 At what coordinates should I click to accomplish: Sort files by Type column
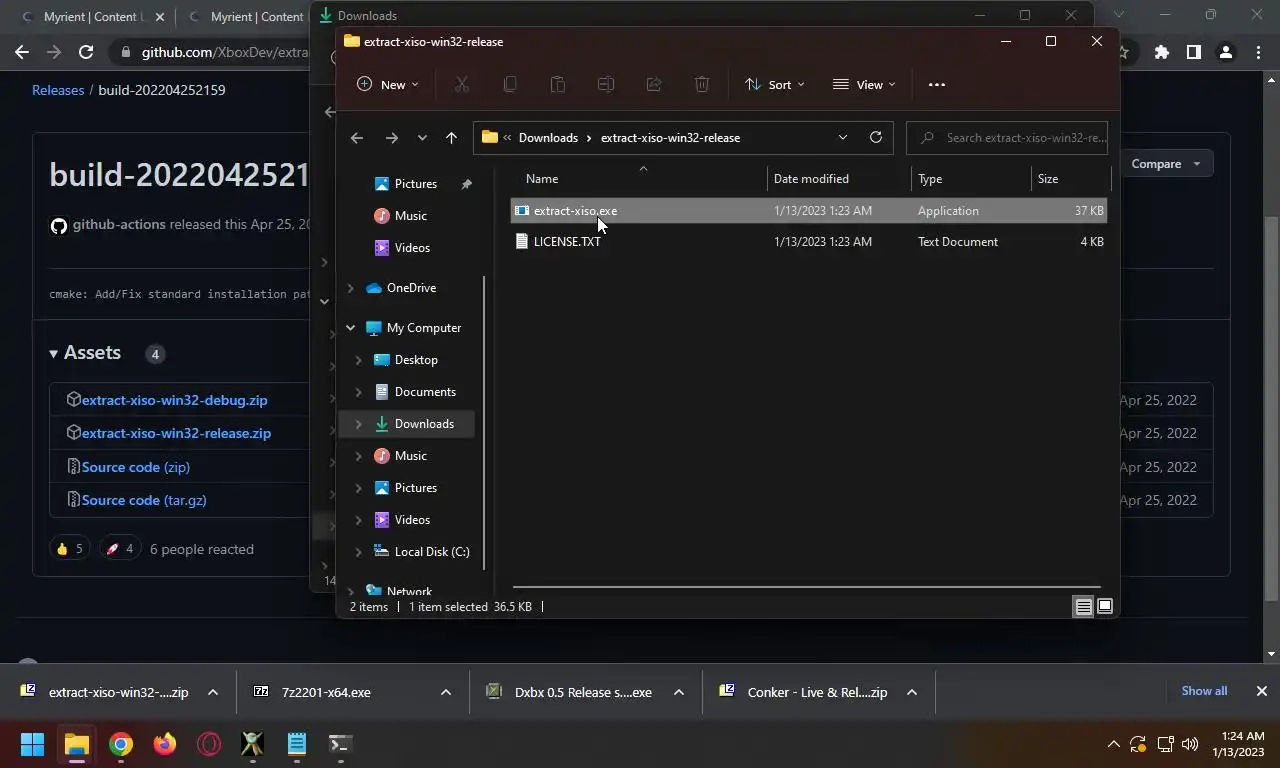pyautogui.click(x=971, y=179)
